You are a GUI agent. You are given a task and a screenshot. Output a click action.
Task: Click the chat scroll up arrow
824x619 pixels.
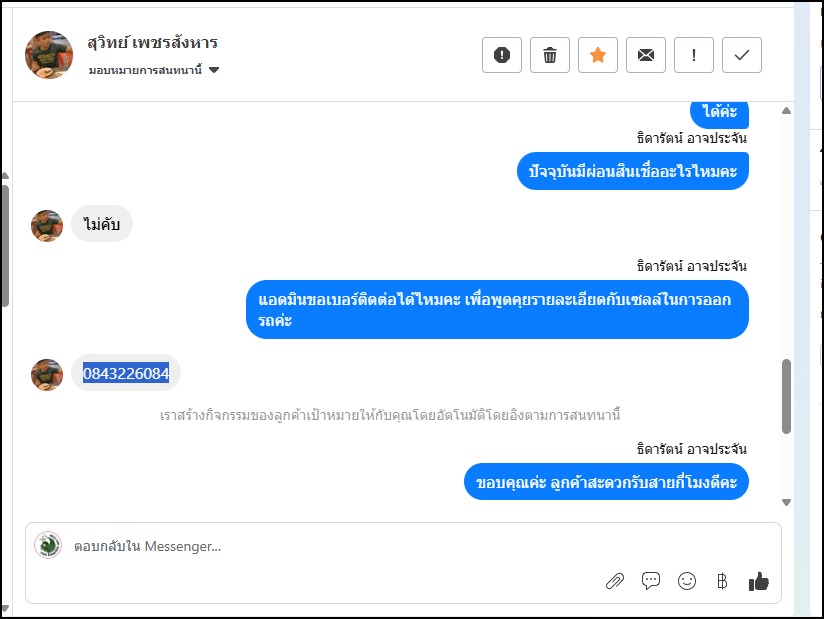click(x=786, y=110)
